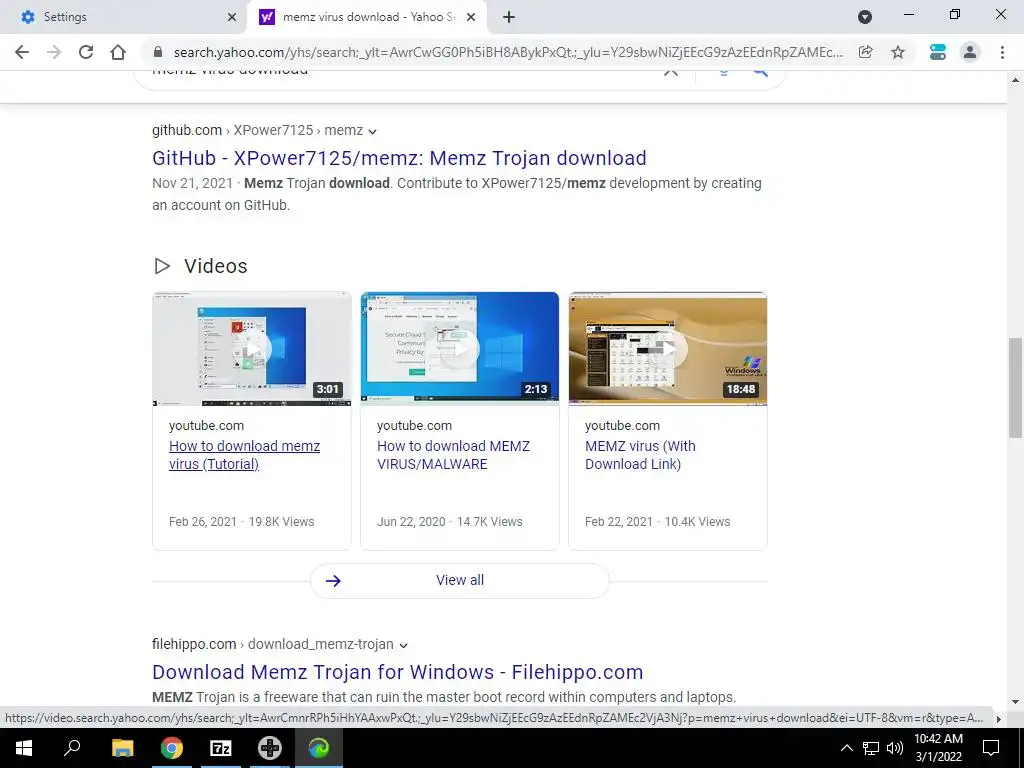Switch to the Settings tab
This screenshot has height=768, width=1024.
[x=123, y=17]
